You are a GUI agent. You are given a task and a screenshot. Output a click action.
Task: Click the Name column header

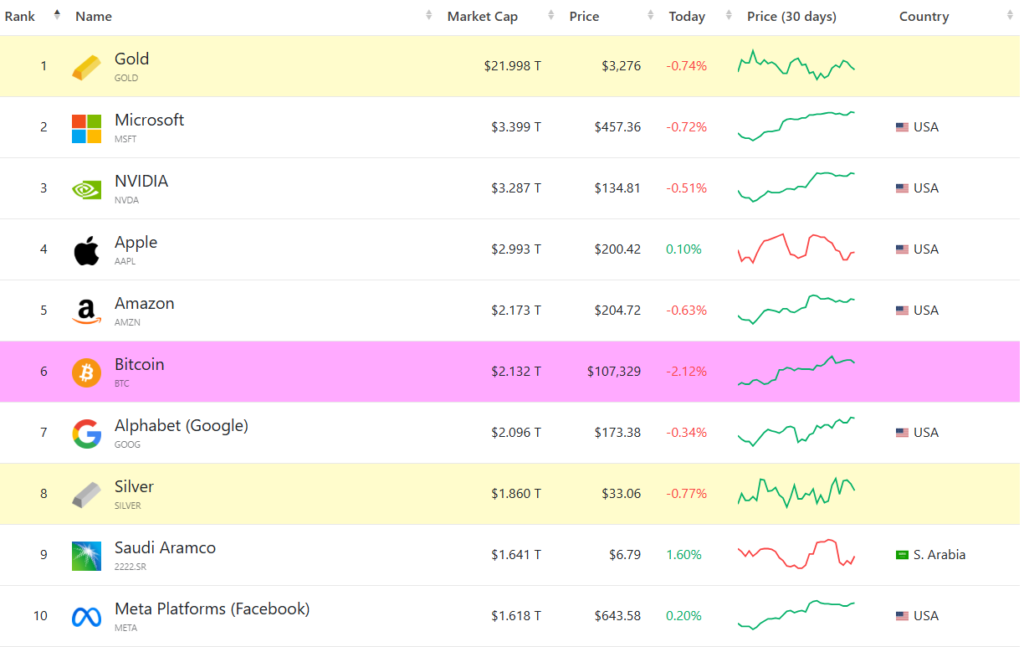93,16
